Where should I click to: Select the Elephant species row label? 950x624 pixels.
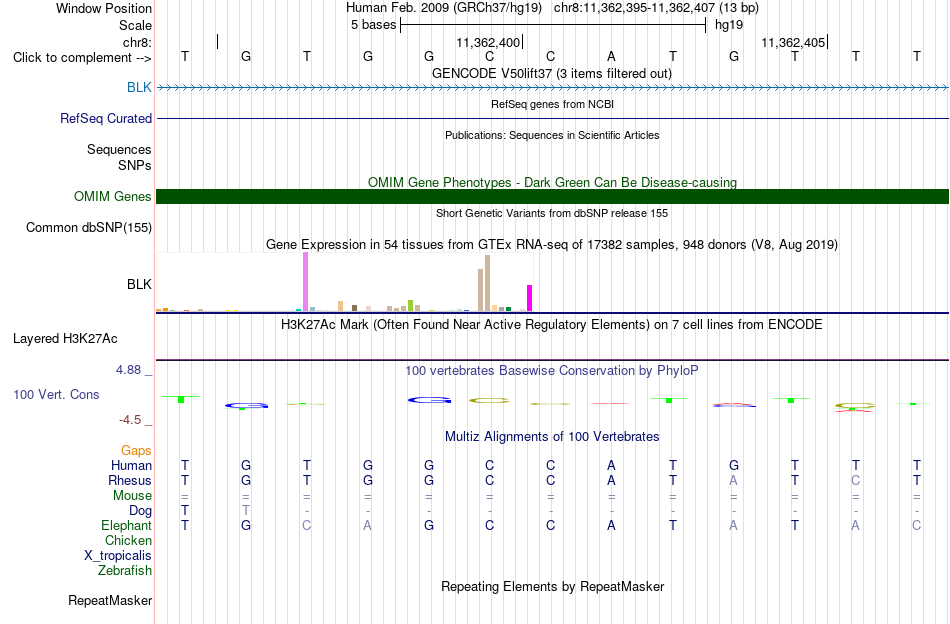pyautogui.click(x=127, y=525)
